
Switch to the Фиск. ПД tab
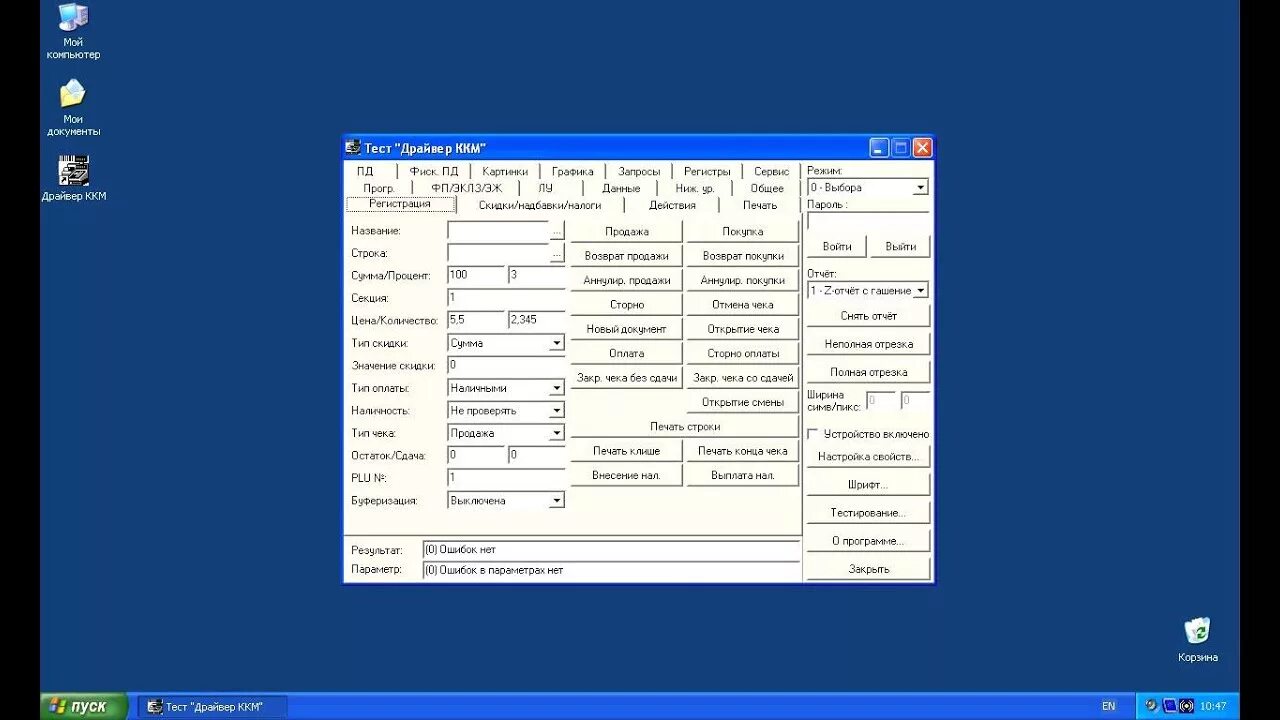click(433, 171)
